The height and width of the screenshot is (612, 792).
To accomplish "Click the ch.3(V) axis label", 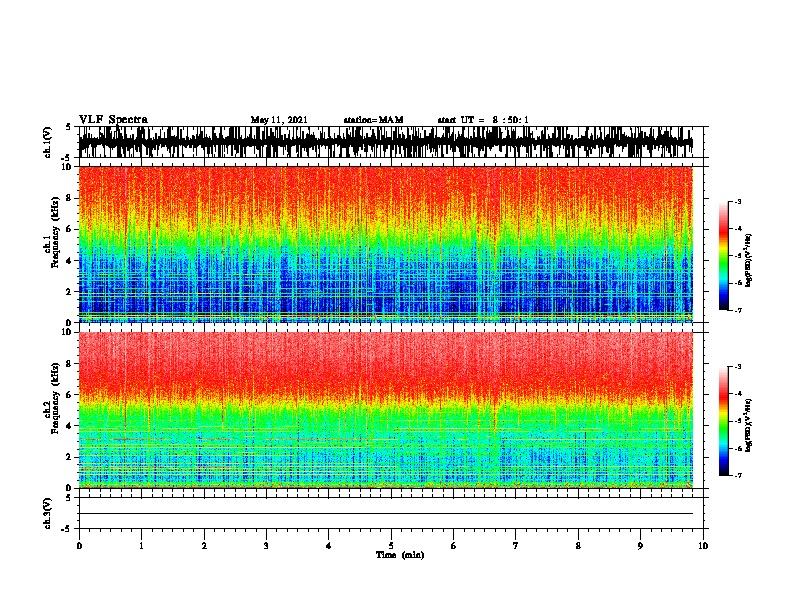I will pyautogui.click(x=48, y=513).
